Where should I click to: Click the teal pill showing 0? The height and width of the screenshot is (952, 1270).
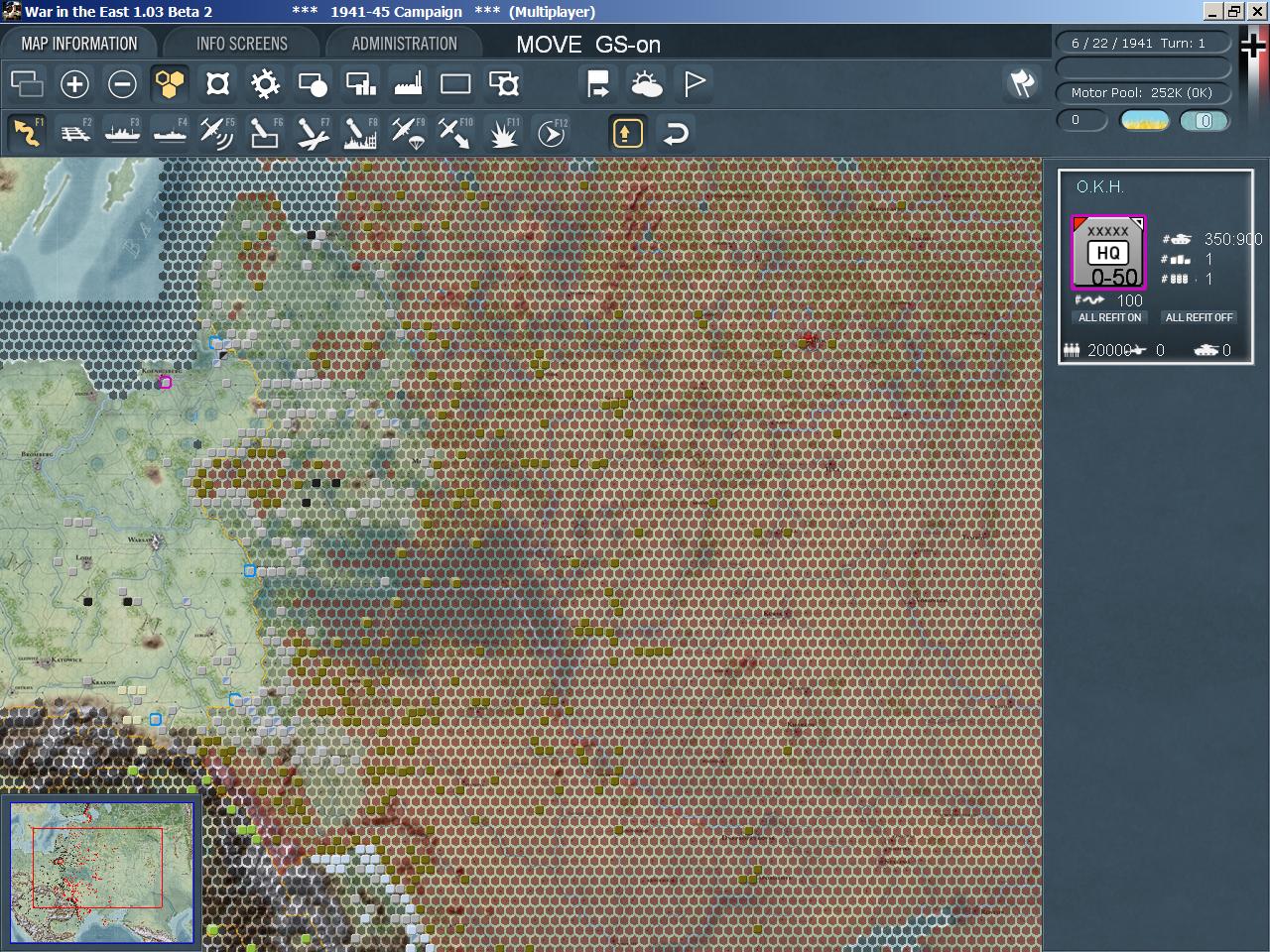[1205, 120]
